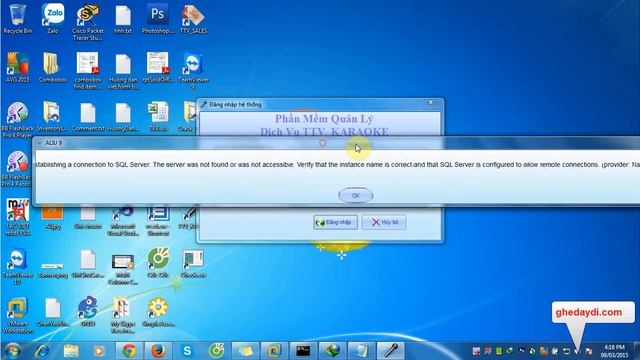The image size is (640, 360).
Task: Open the VMware Workstation desktop shortcut
Action: click(x=18, y=316)
